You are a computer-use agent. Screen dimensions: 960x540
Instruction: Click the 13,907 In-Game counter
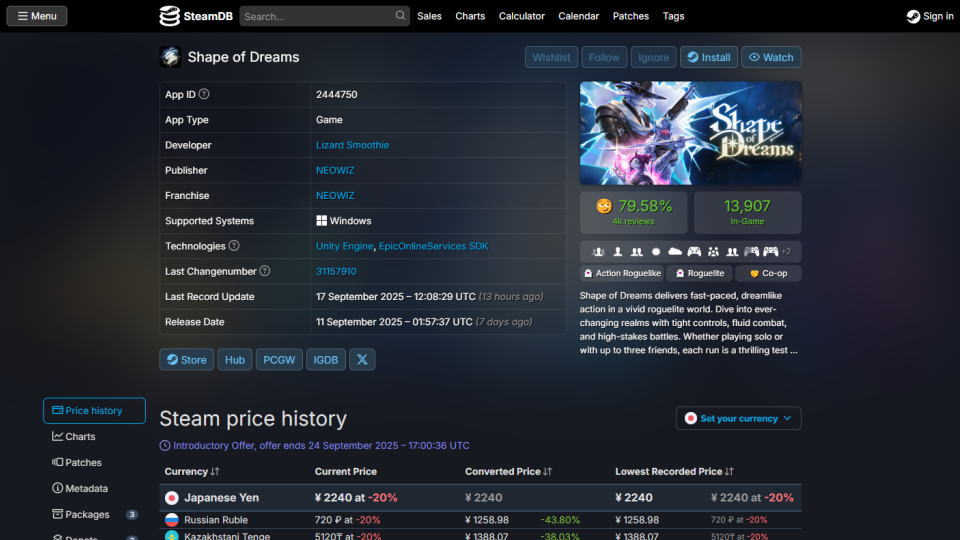click(748, 212)
